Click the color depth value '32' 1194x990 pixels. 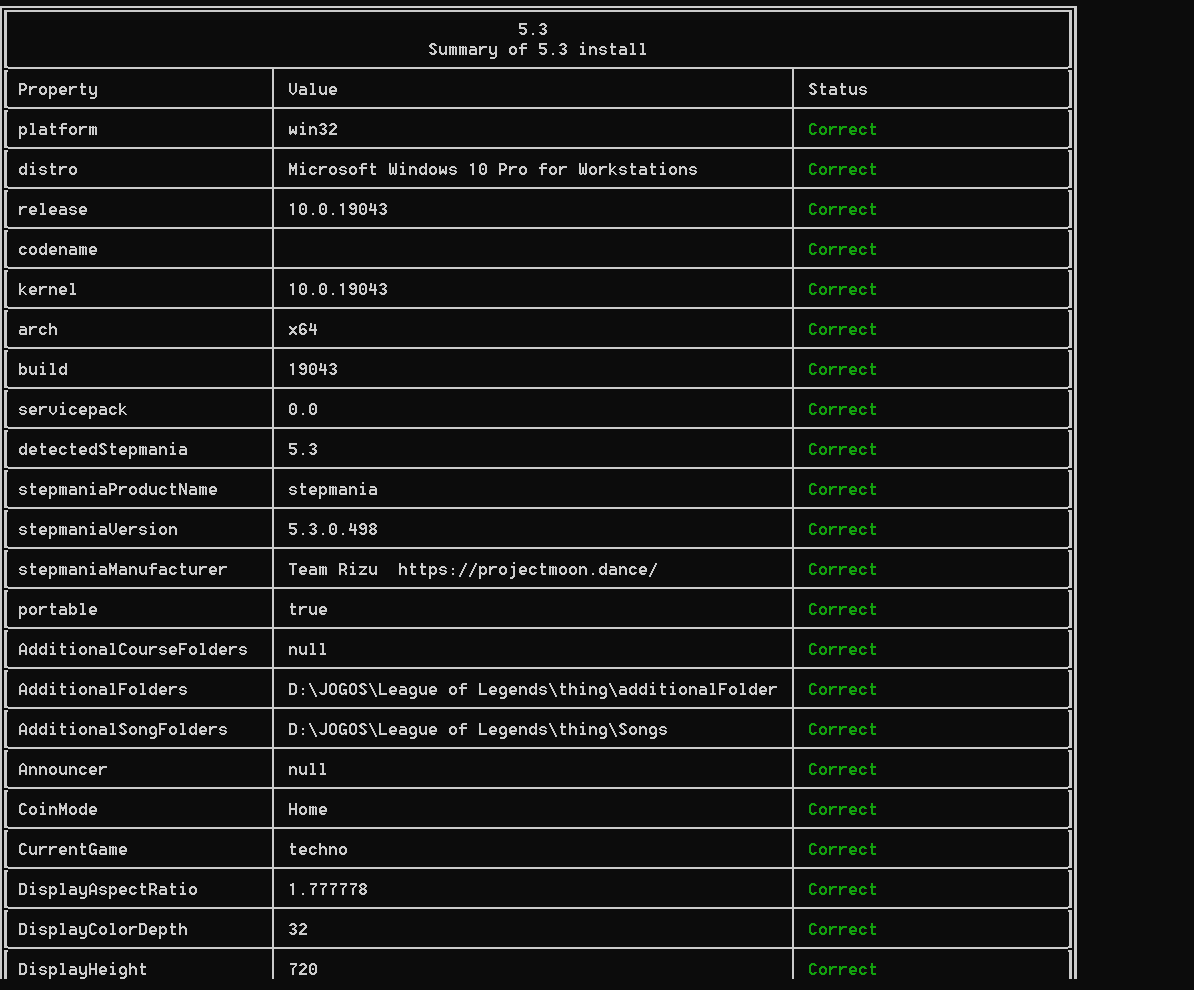[x=298, y=929]
